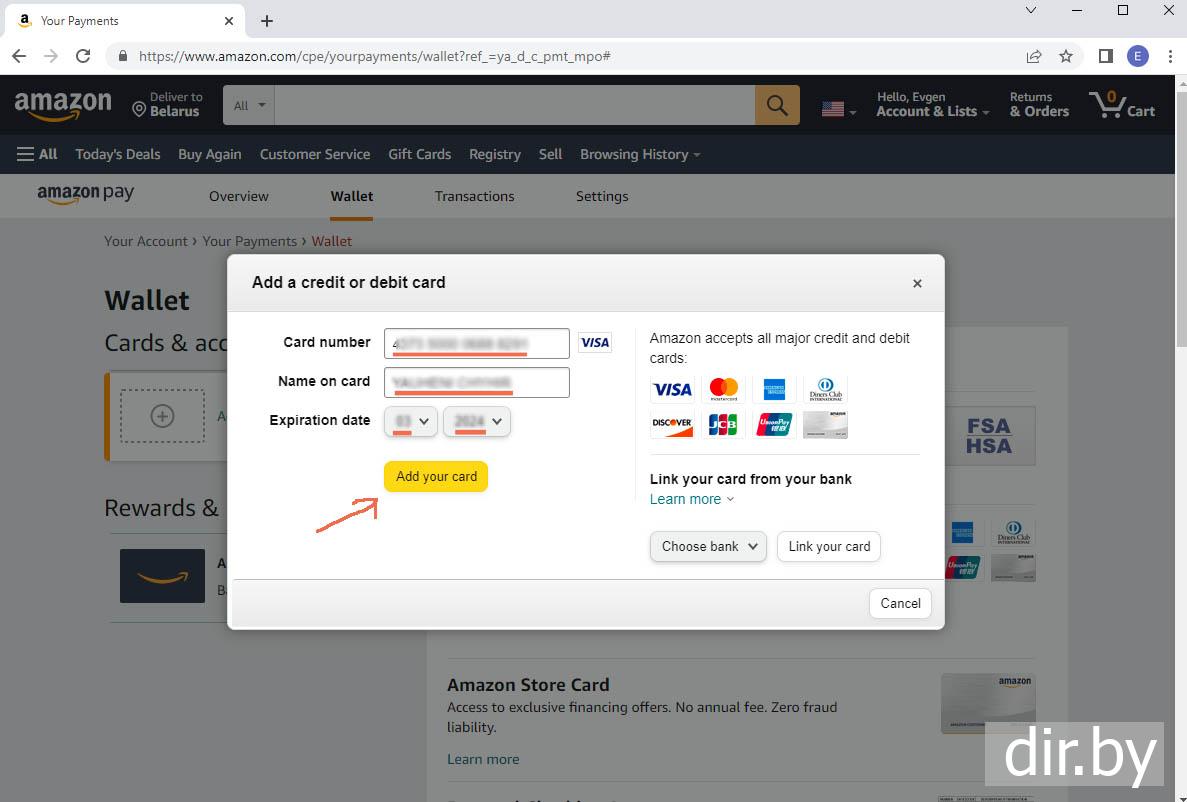Image resolution: width=1187 pixels, height=802 pixels.
Task: Click the browser back arrow
Action: 20,56
